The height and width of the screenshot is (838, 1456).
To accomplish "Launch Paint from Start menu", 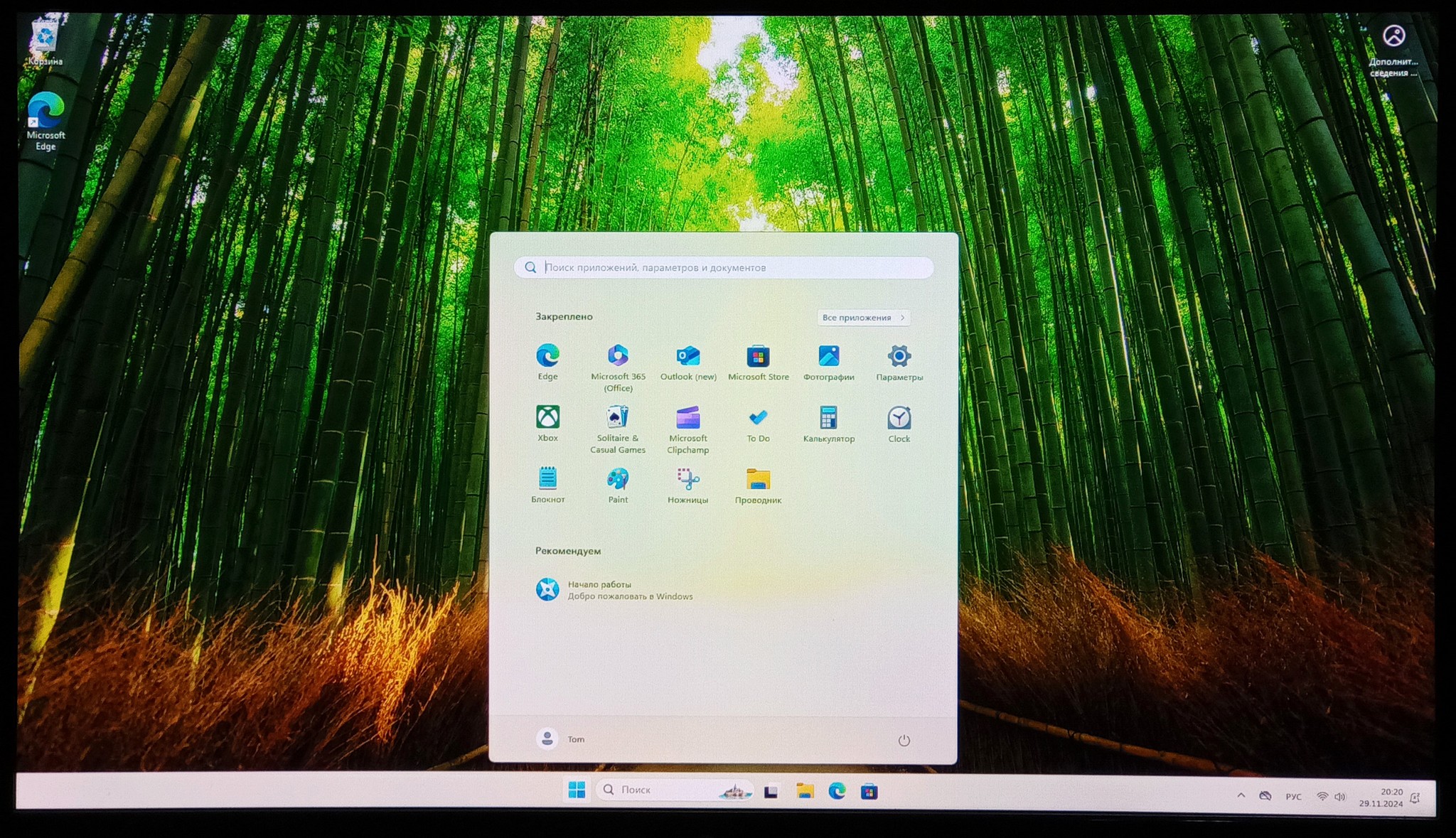I will pos(617,480).
